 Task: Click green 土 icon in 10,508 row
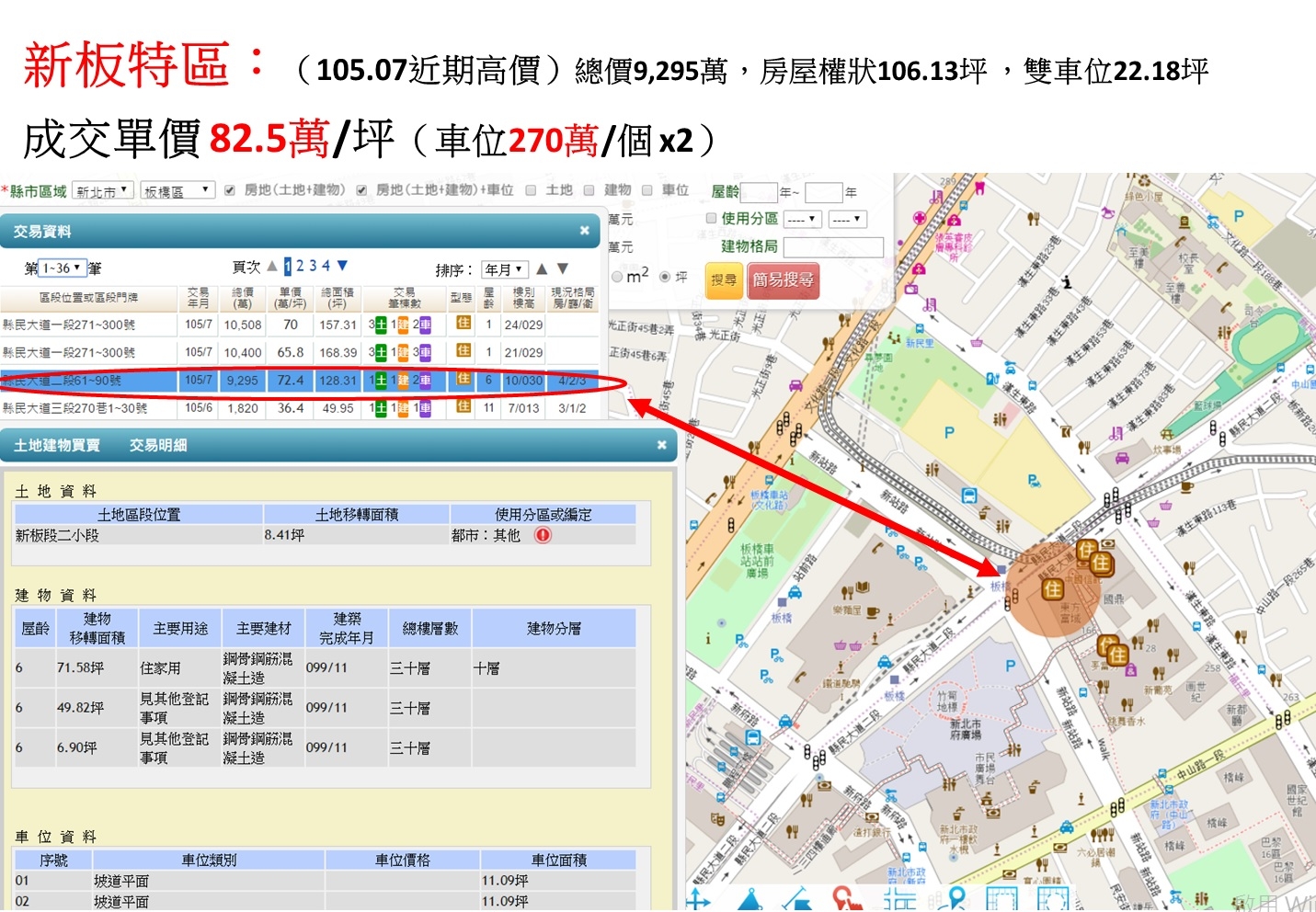(380, 325)
